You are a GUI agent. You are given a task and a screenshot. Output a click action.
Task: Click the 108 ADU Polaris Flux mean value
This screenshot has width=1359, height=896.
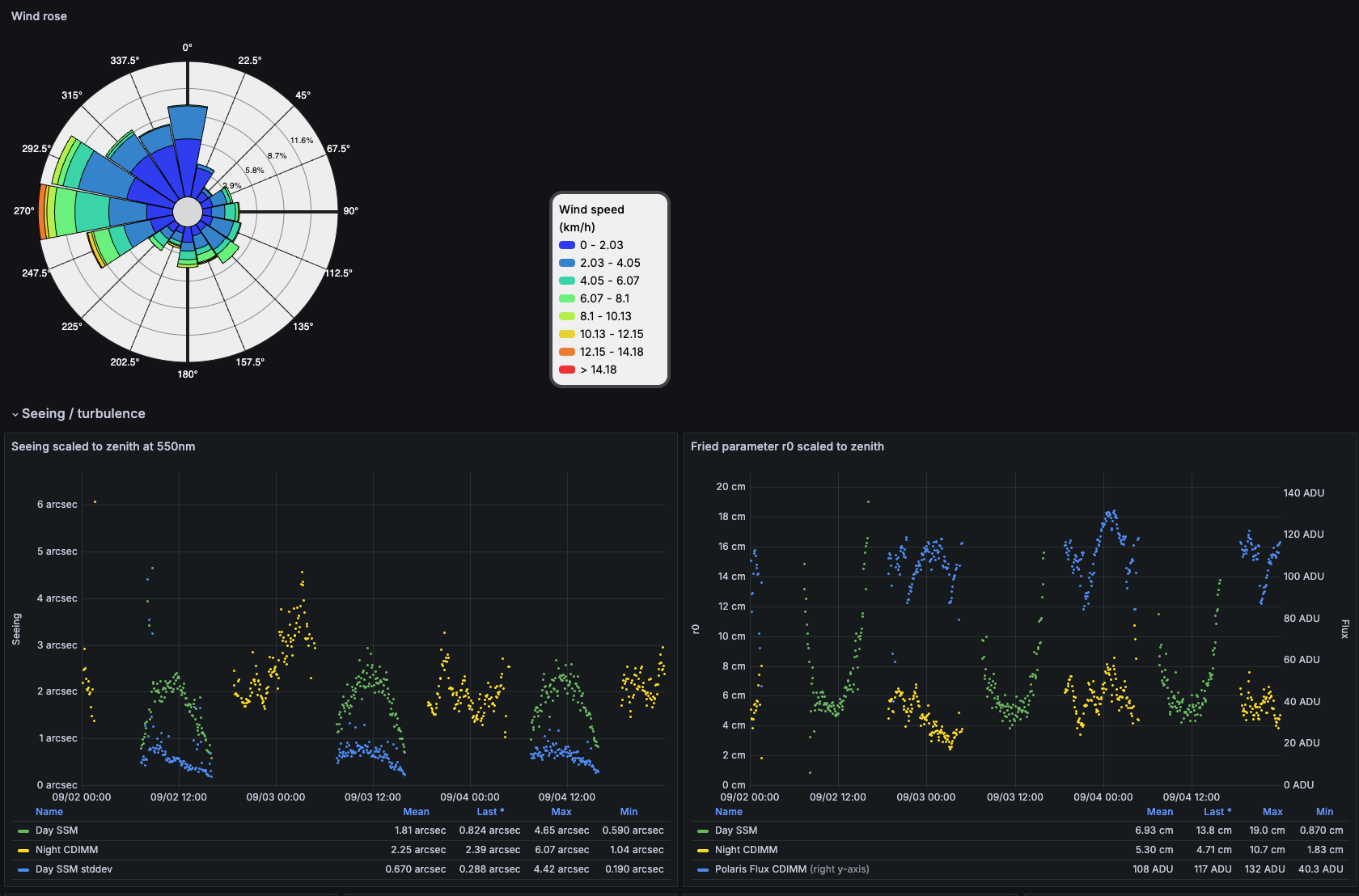1153,869
